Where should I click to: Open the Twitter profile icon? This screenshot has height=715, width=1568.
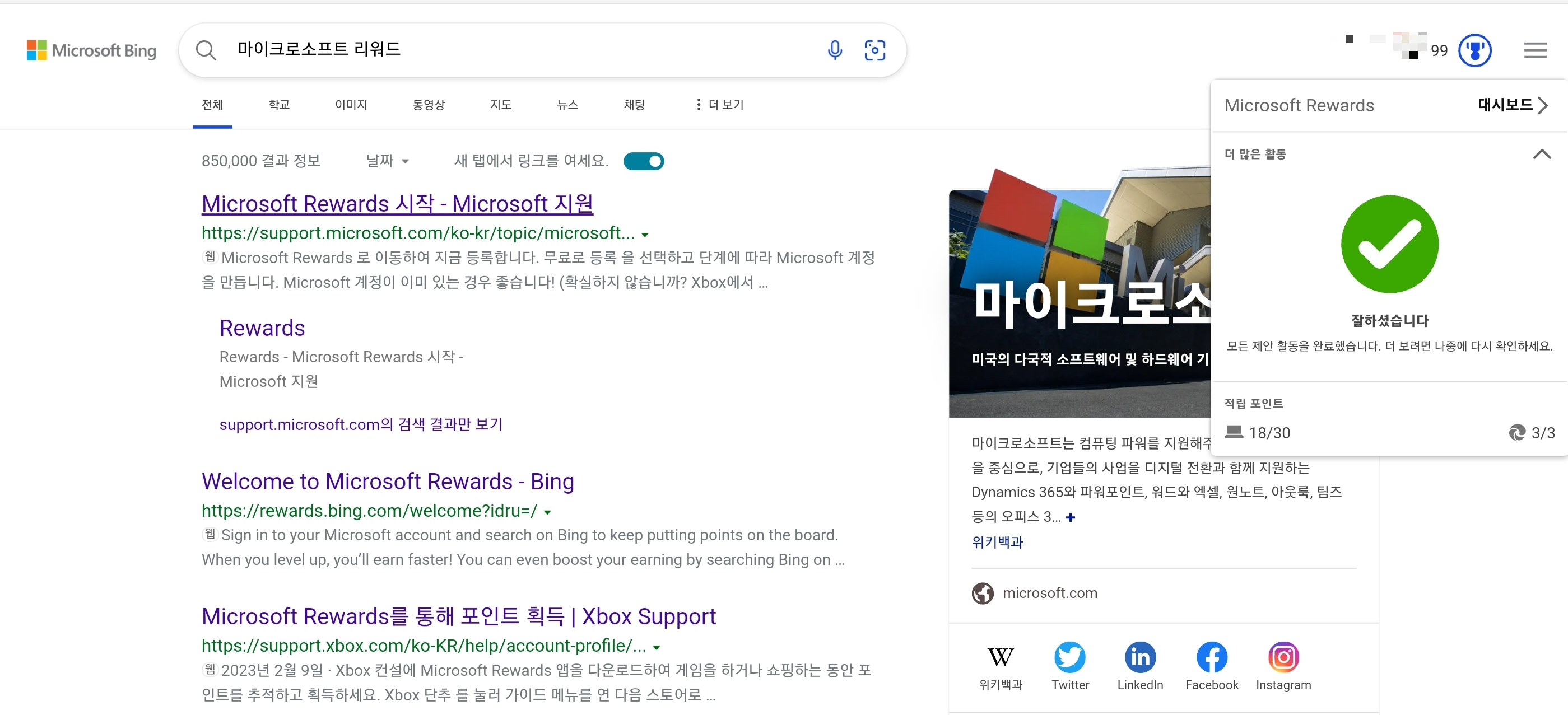click(x=1069, y=657)
